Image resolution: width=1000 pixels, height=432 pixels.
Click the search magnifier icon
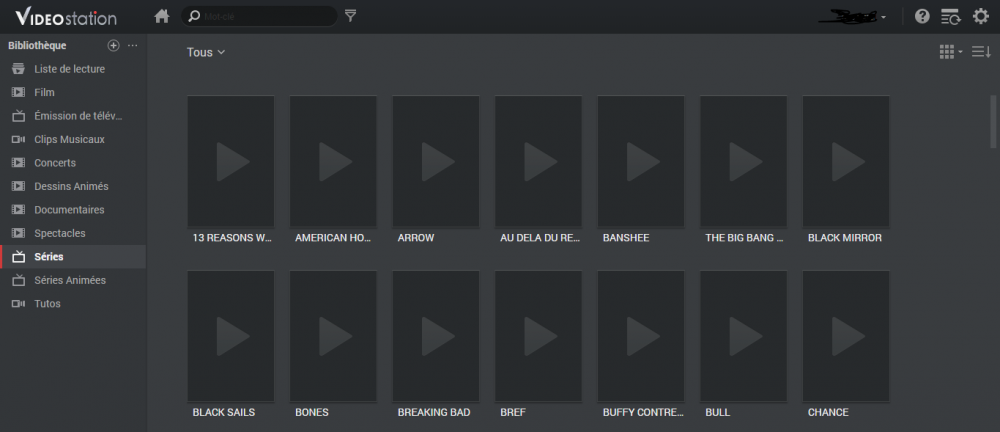[x=195, y=16]
